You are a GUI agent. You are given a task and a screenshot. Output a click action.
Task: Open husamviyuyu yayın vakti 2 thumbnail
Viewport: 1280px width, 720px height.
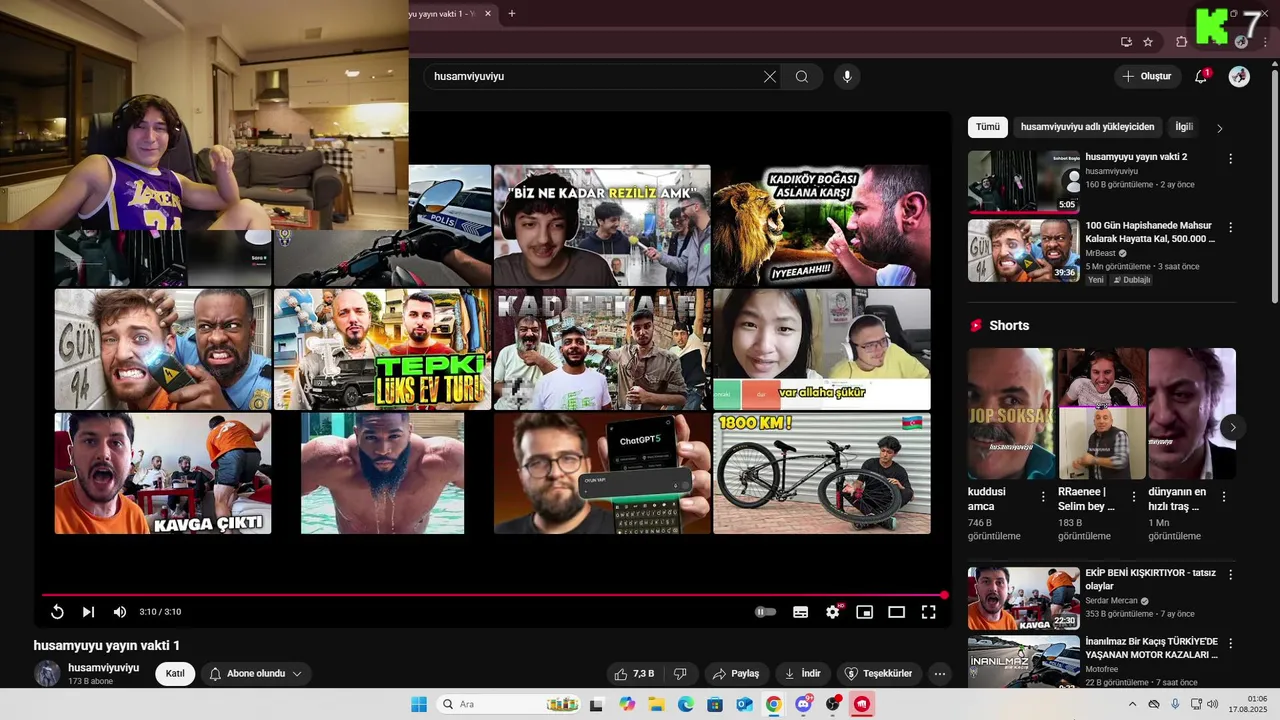coord(1023,182)
